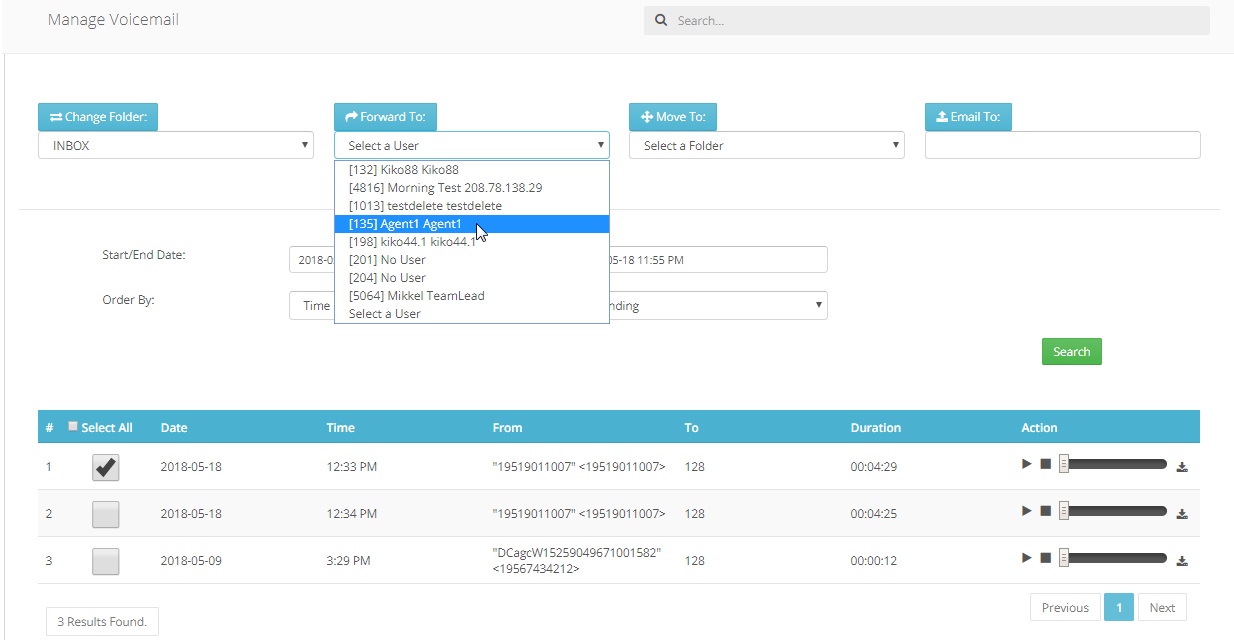This screenshot has width=1234, height=640.
Task: Choose [5064] Mikkel TeamLead option
Action: click(472, 296)
